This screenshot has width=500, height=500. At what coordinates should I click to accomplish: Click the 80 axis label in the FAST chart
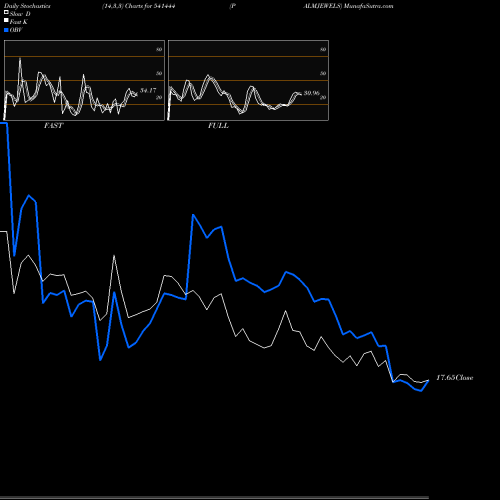[159, 49]
